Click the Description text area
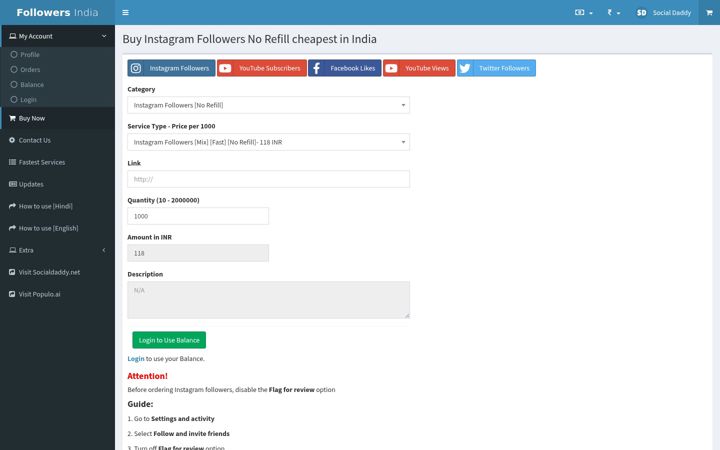 coord(268,300)
